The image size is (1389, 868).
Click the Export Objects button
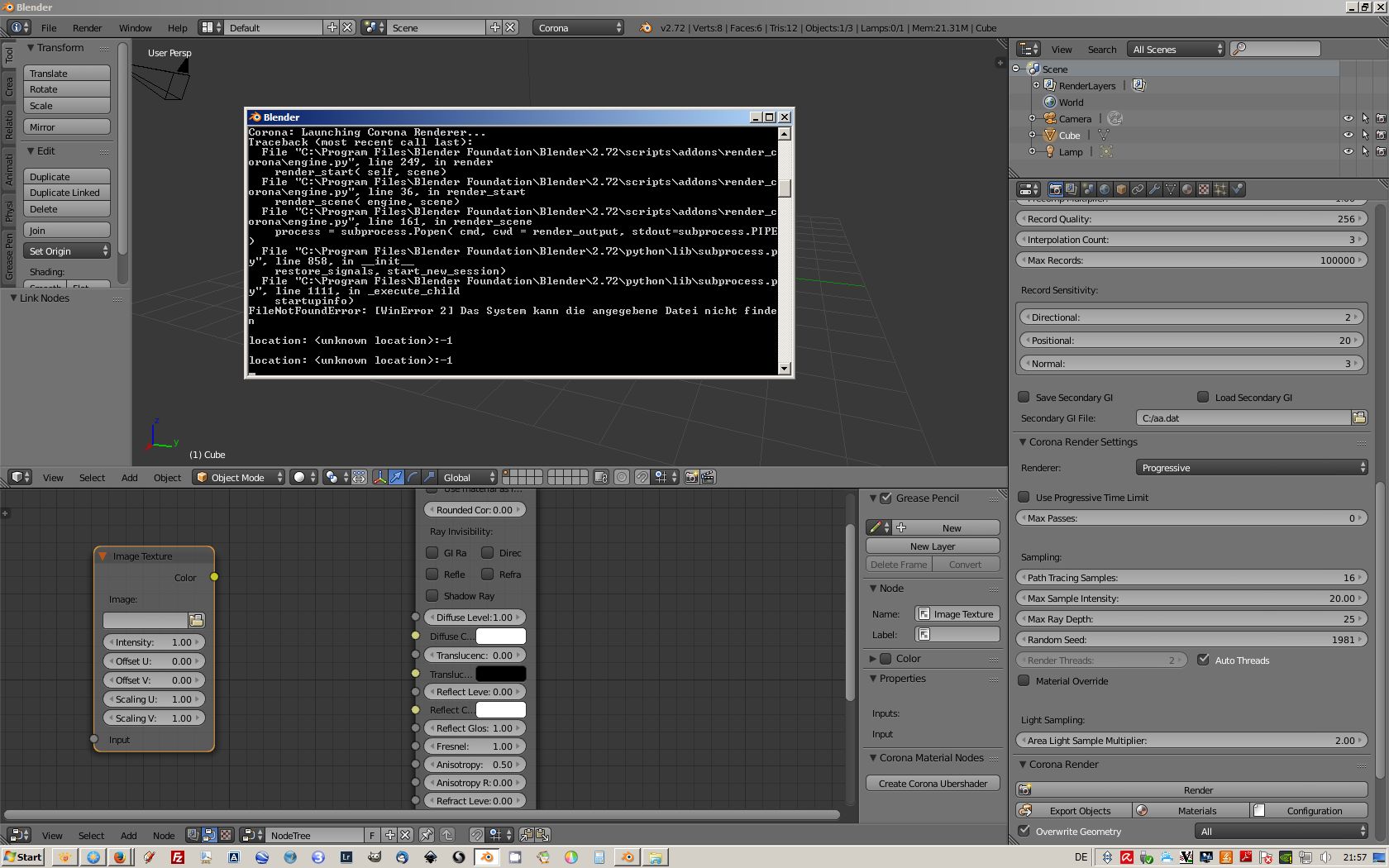(x=1072, y=810)
